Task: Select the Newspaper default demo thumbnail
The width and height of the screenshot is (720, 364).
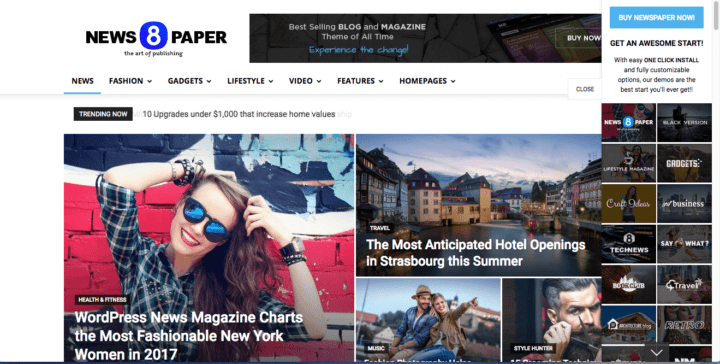Action: [x=629, y=123]
